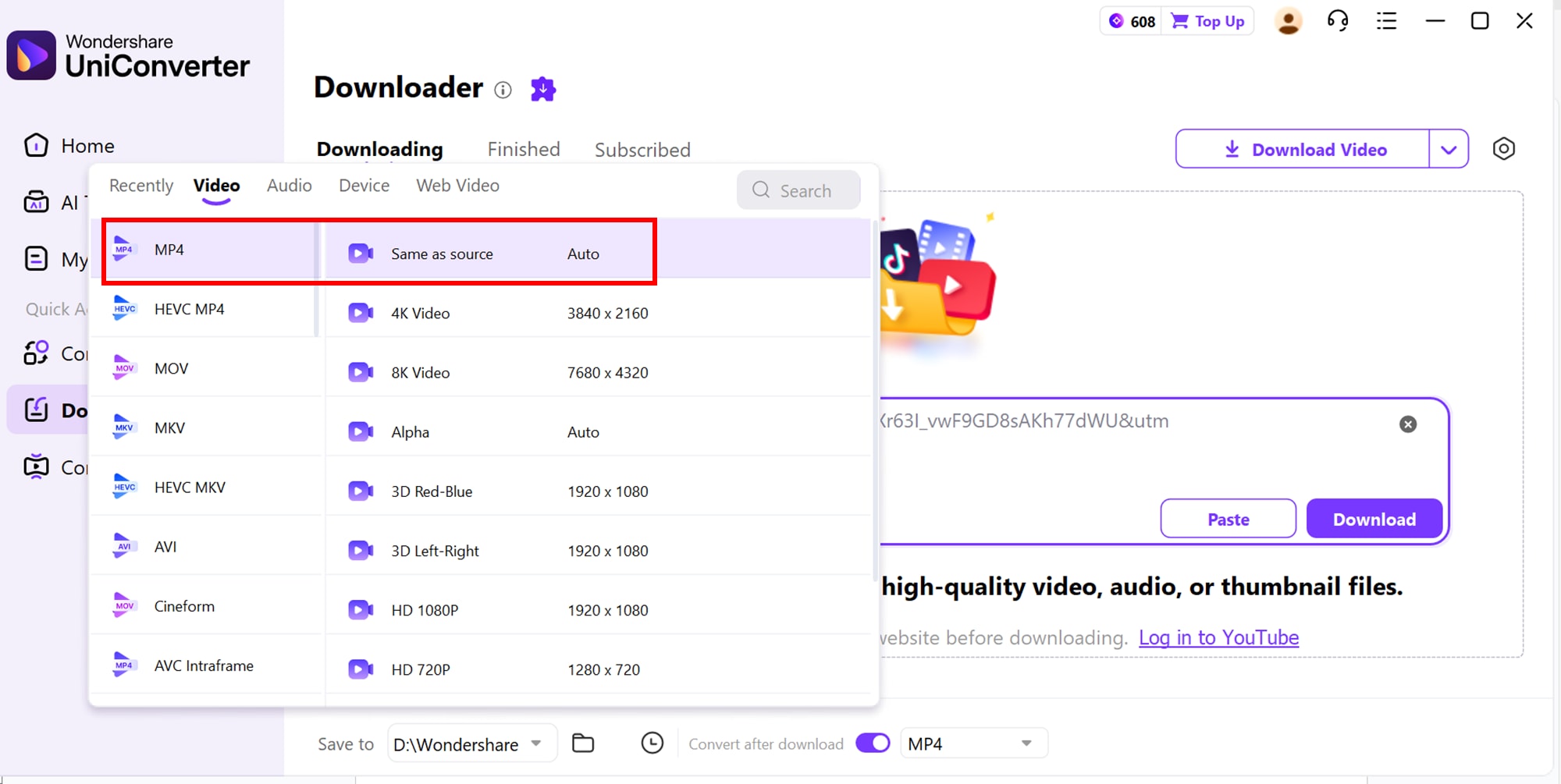Open the Finished downloads tab

pyautogui.click(x=524, y=149)
